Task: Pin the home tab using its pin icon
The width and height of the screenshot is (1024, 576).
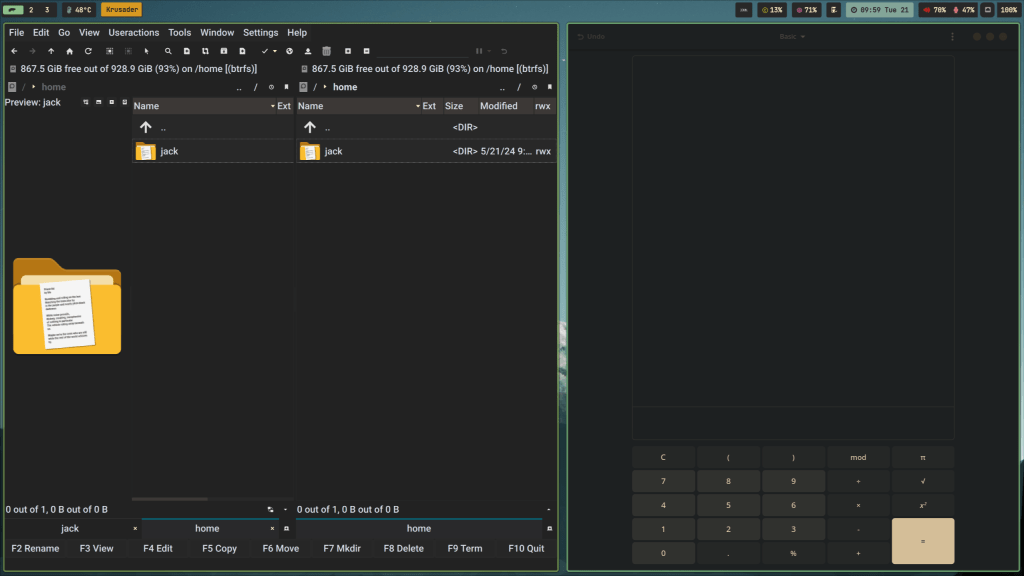Action: pos(287,528)
